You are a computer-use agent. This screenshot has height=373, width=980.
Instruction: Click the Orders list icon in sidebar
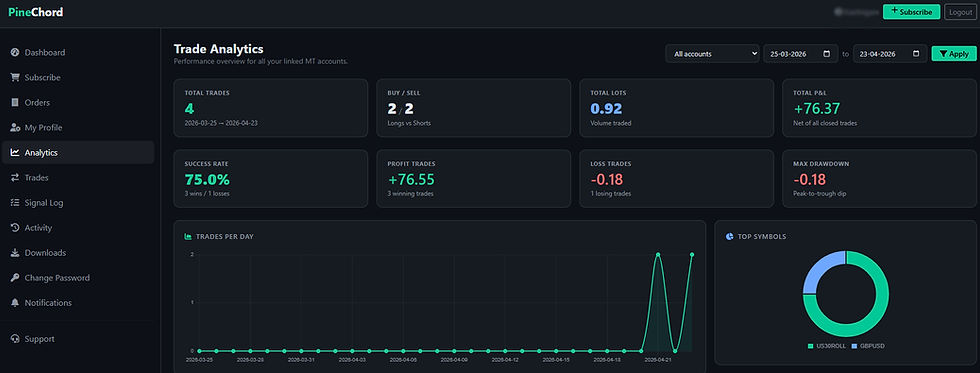(15, 102)
